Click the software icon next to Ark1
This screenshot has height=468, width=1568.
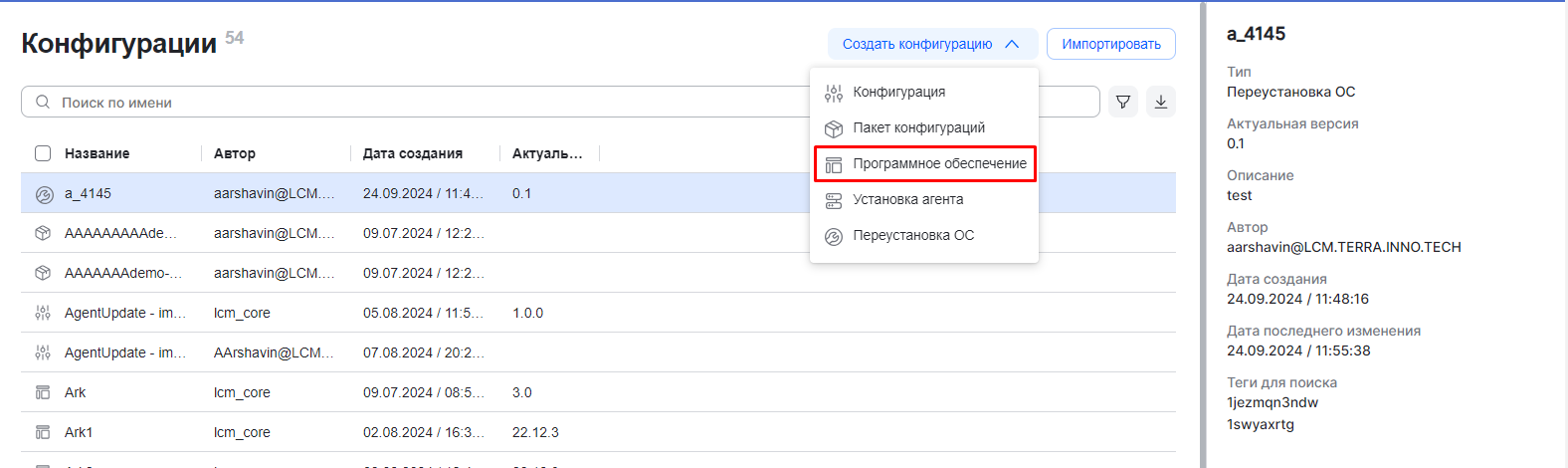coord(43,432)
